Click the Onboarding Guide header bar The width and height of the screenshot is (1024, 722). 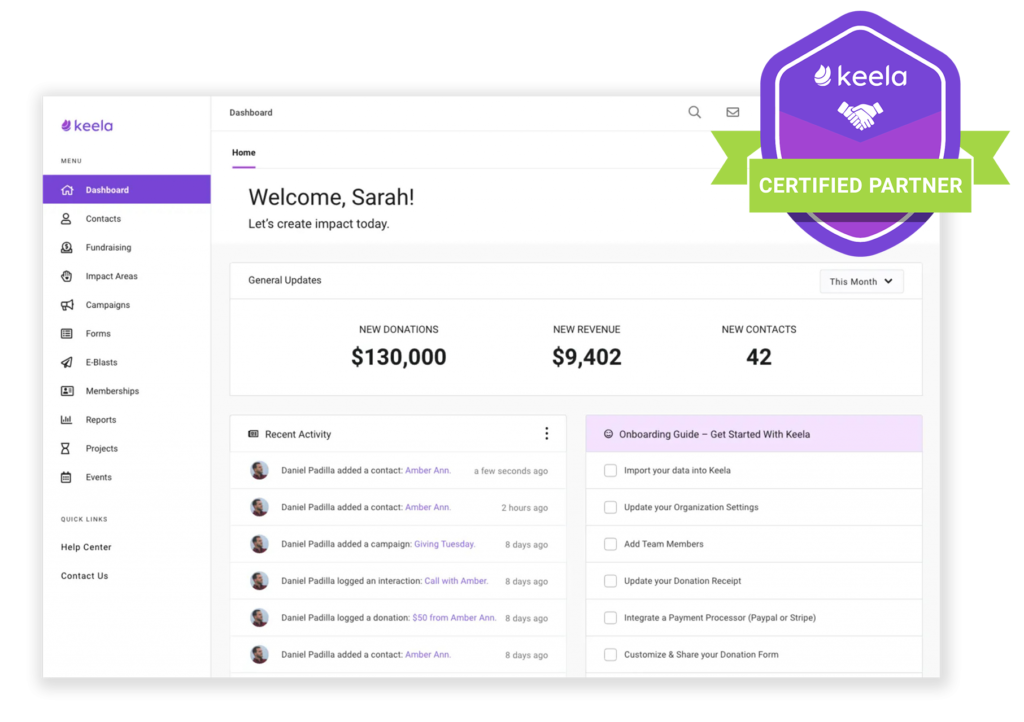tap(754, 433)
